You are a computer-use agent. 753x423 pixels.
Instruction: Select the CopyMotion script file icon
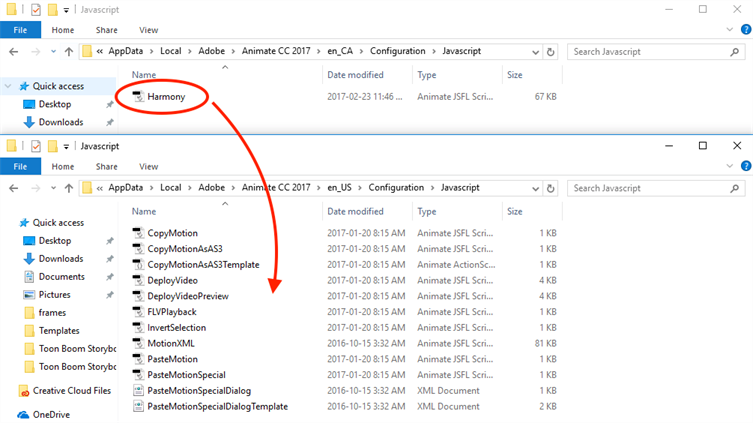coord(139,233)
